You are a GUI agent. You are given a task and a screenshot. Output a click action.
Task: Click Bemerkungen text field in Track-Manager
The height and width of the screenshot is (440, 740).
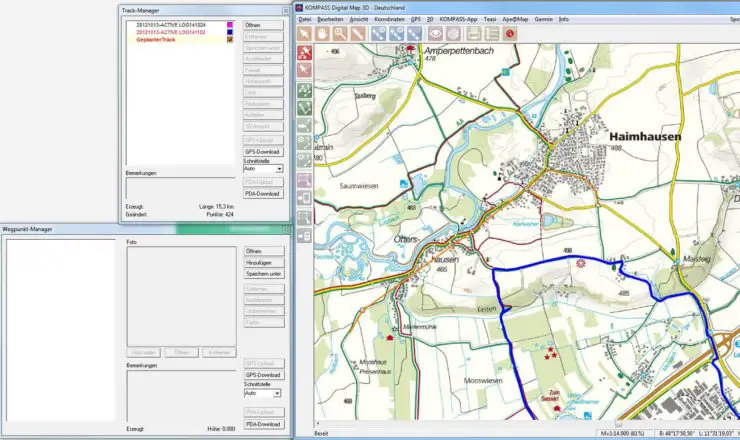180,188
